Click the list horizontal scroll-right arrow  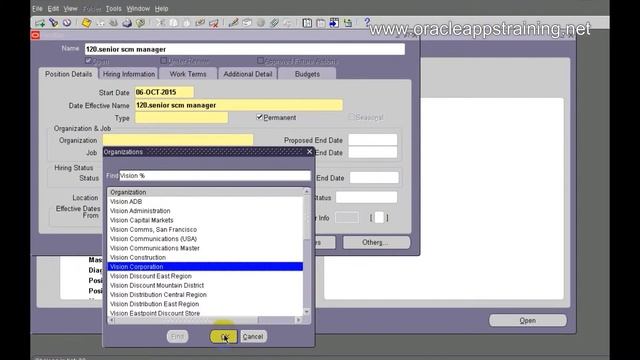click(x=298, y=320)
